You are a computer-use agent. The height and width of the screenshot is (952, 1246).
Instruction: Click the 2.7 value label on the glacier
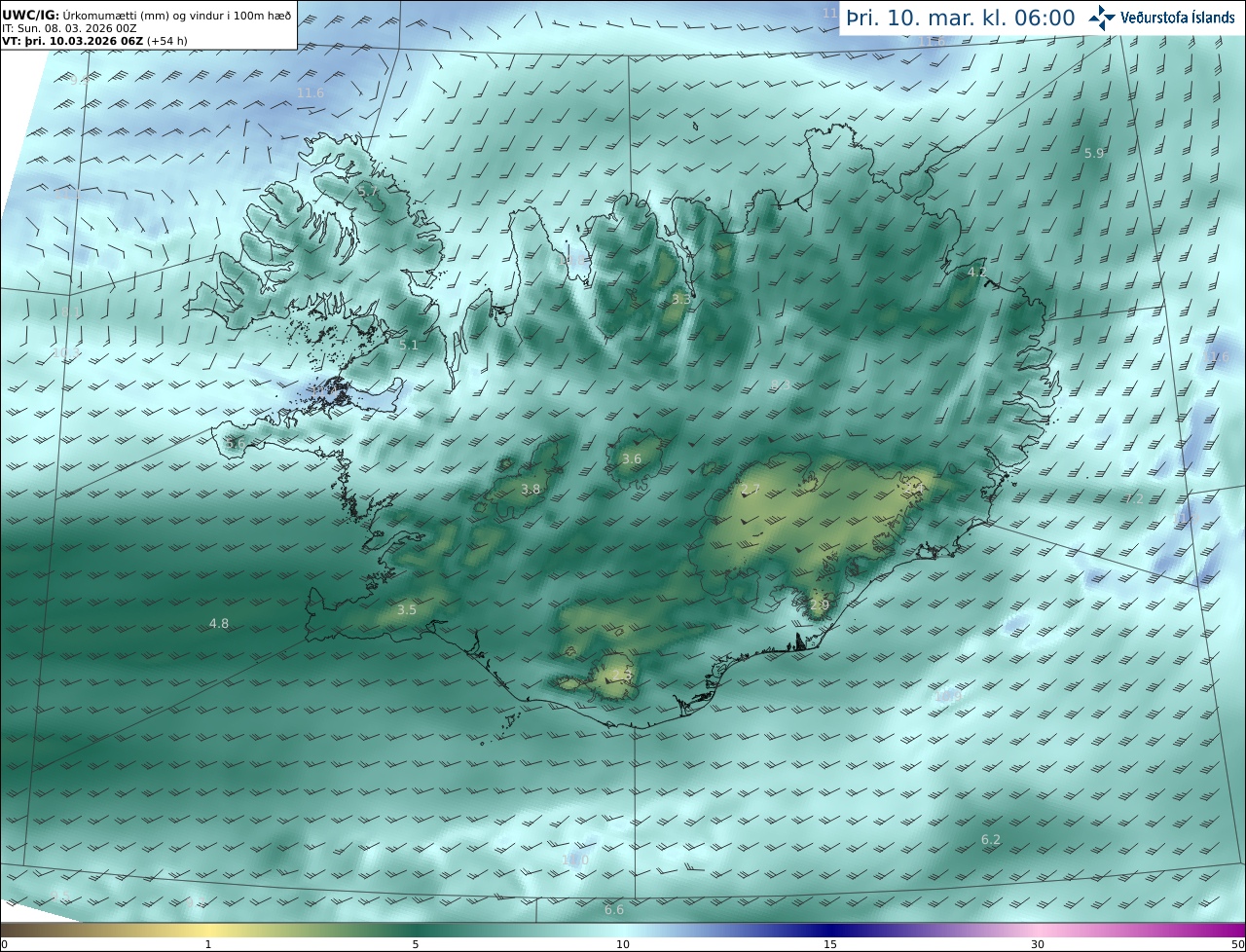751,489
